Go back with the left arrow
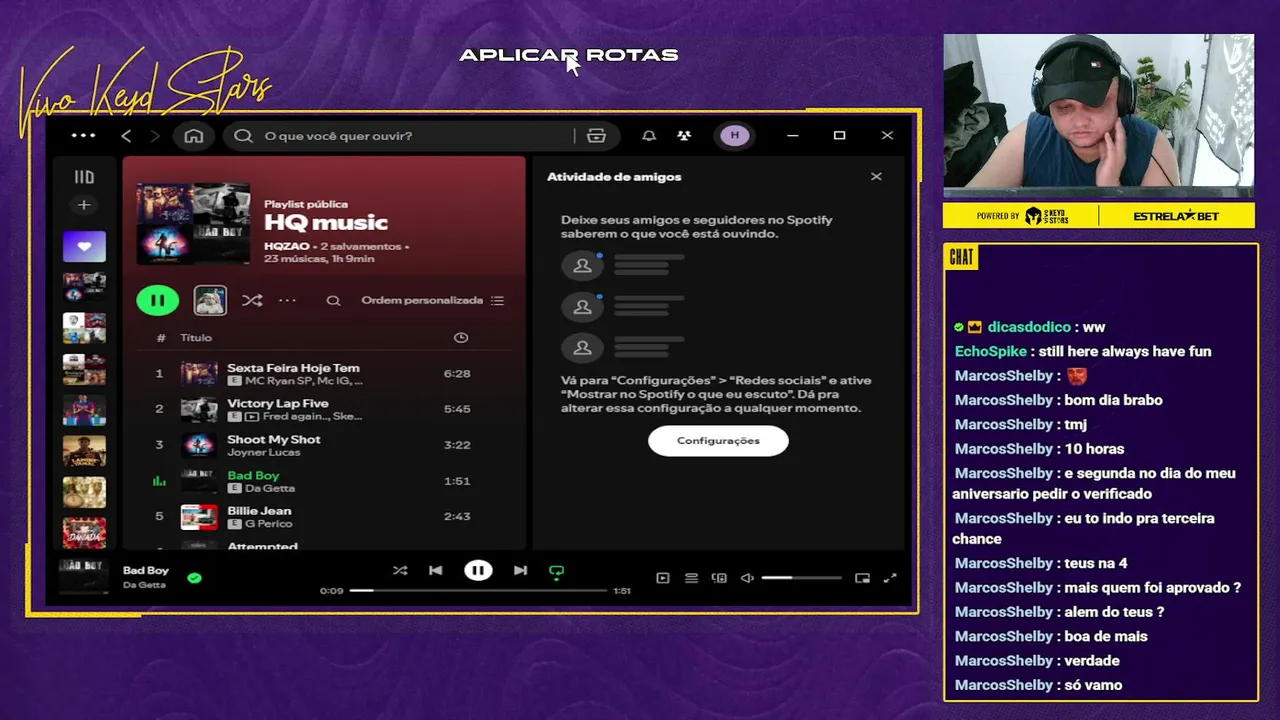The image size is (1280, 720). click(x=126, y=136)
